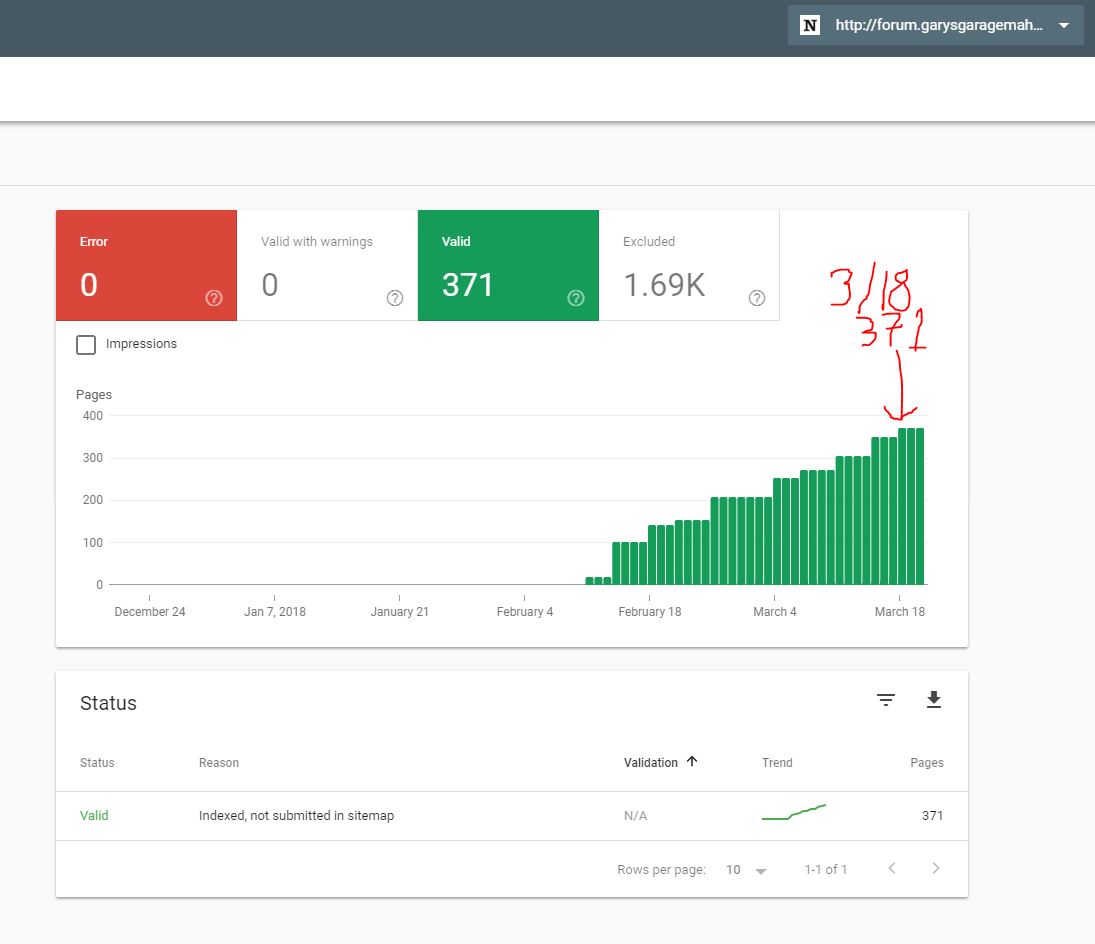Open the 'Indexed, not submitted in sitemap' row
This screenshot has height=944, width=1095.
296,816
